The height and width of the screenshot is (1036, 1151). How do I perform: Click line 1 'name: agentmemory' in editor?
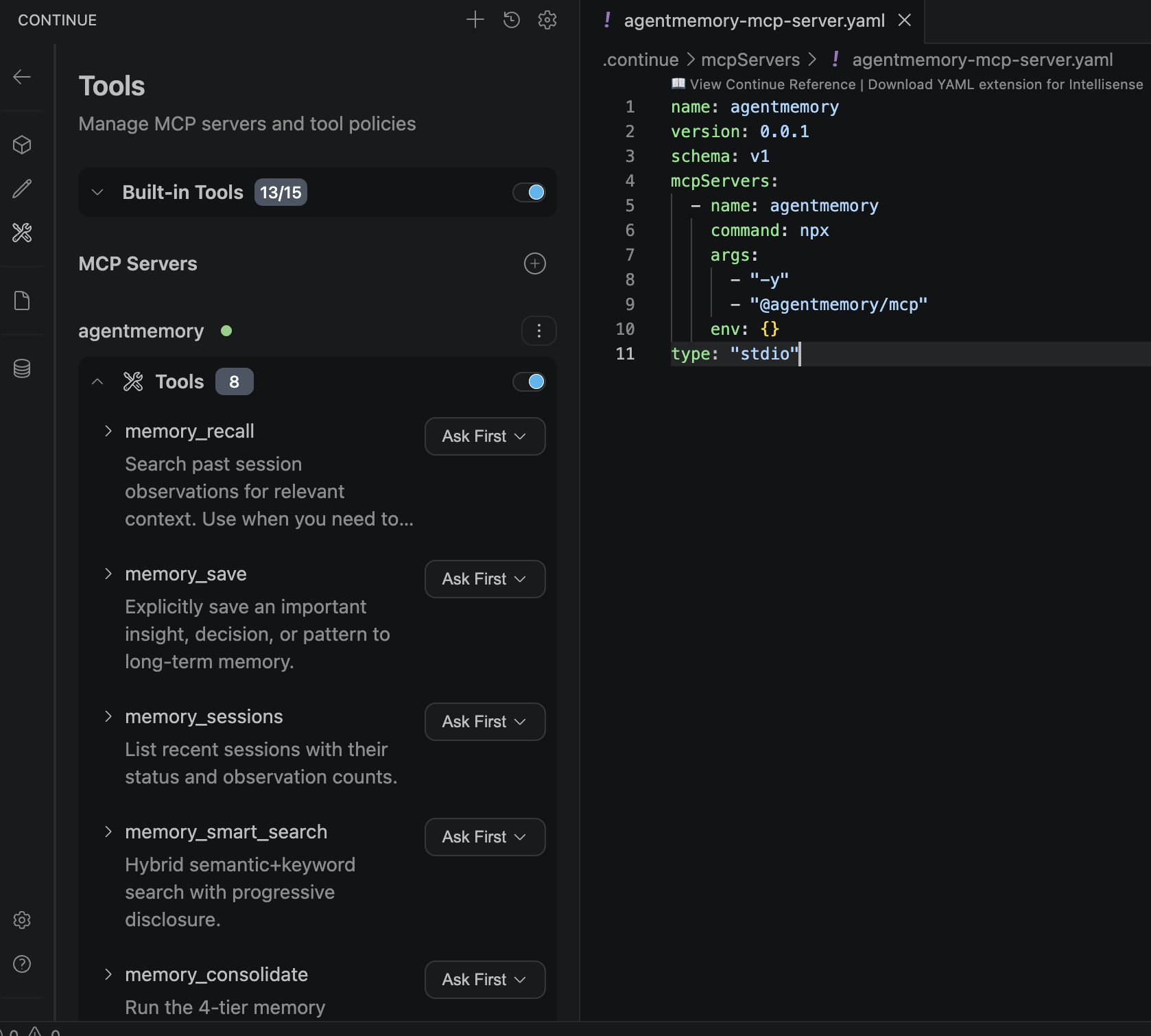tap(755, 107)
